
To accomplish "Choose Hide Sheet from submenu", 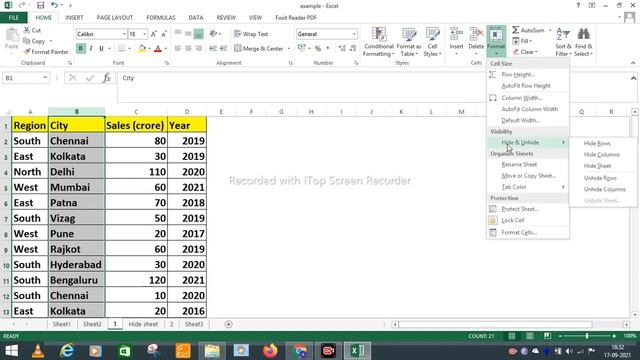I will pyautogui.click(x=602, y=166).
